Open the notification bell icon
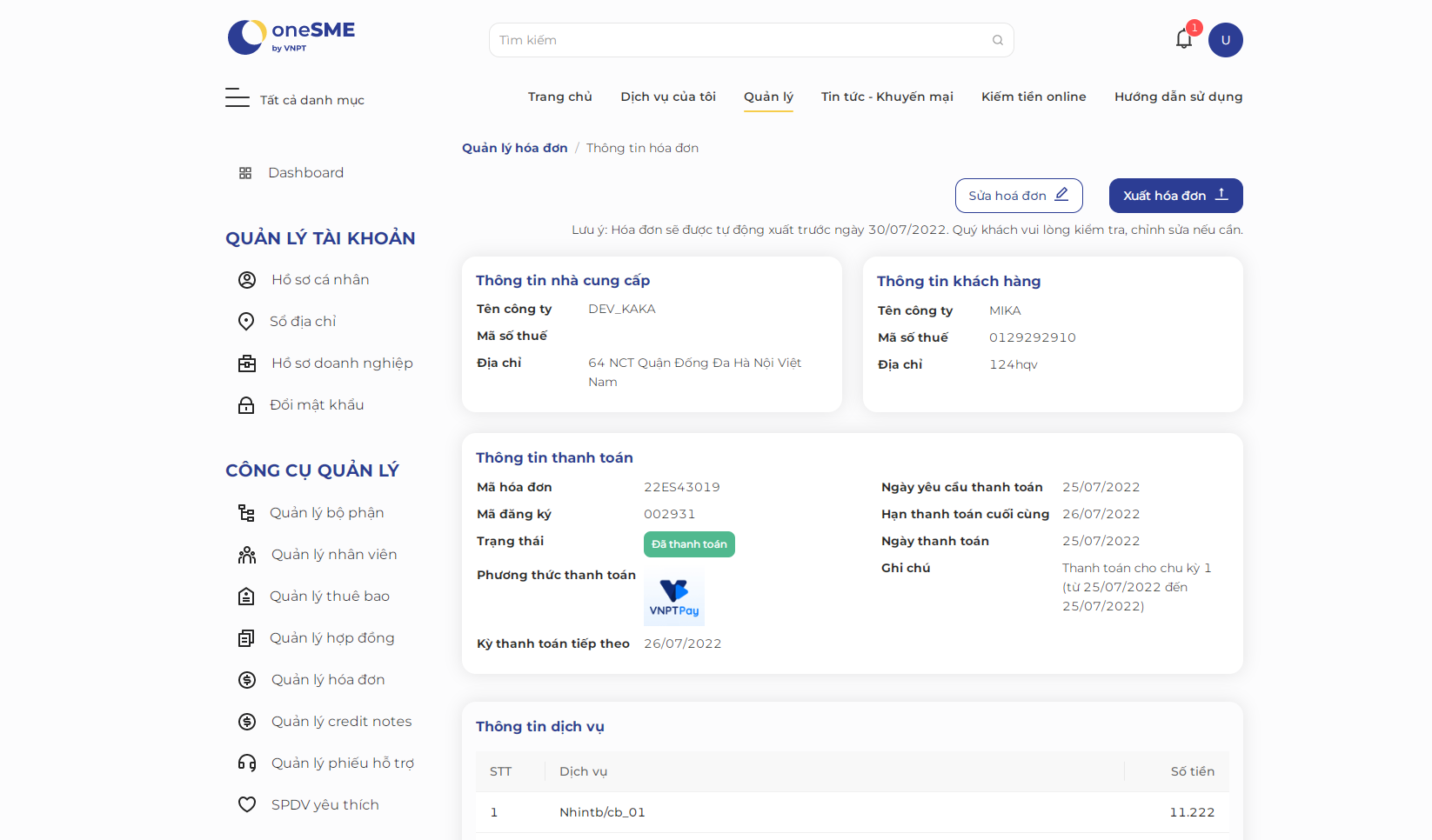This screenshot has width=1432, height=840. [1183, 39]
